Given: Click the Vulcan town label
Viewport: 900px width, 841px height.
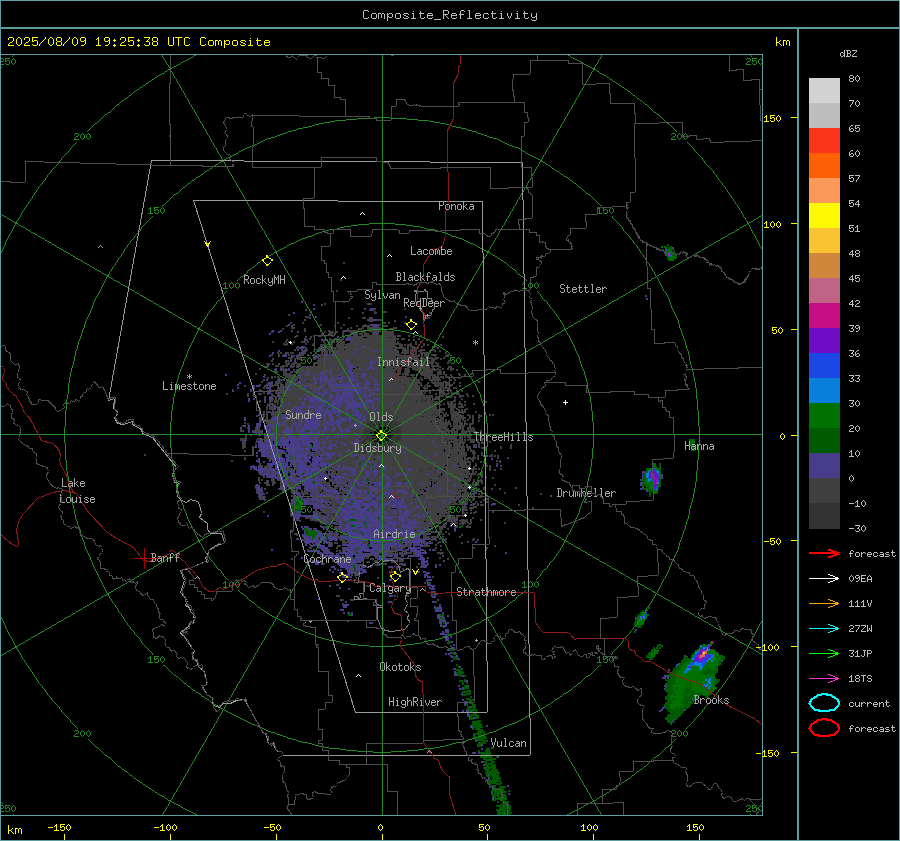Looking at the screenshot, I should tap(508, 743).
